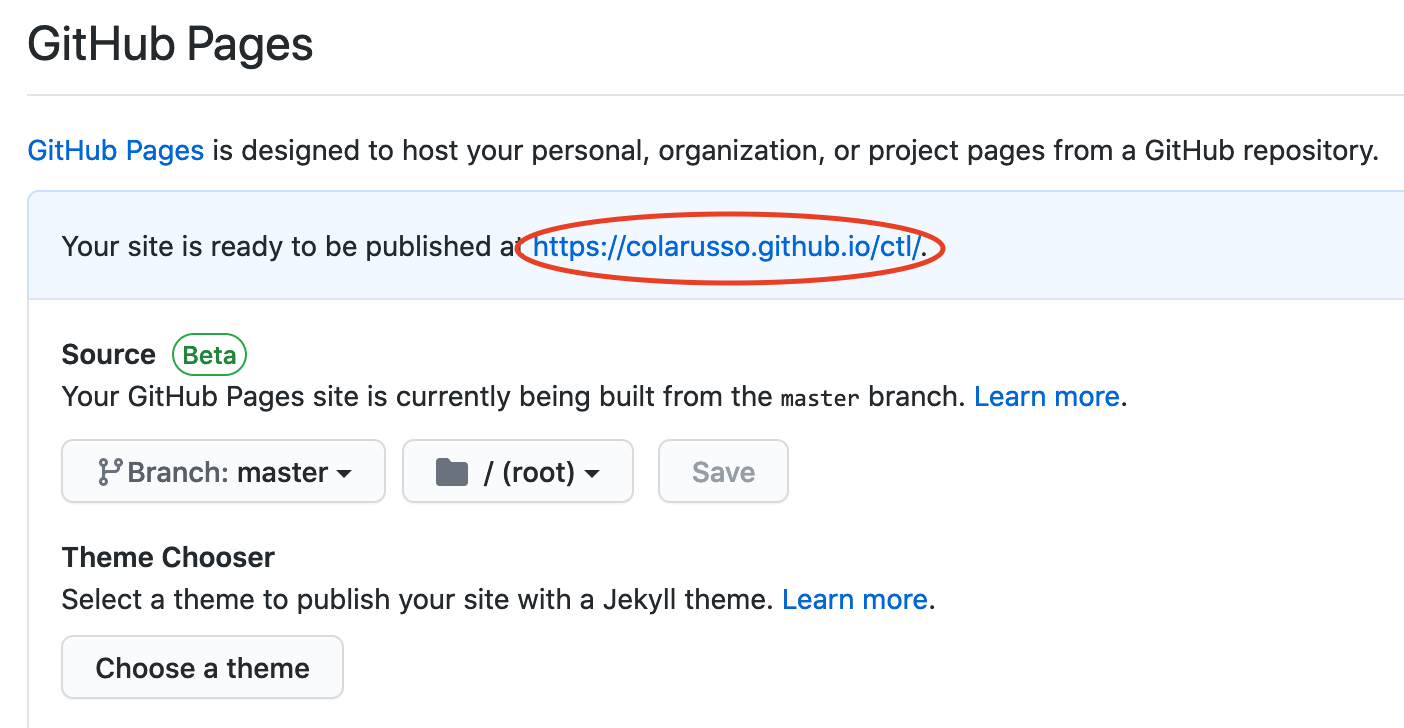Open Learn more link about Source branch
The height and width of the screenshot is (728, 1404).
pyautogui.click(x=1047, y=397)
